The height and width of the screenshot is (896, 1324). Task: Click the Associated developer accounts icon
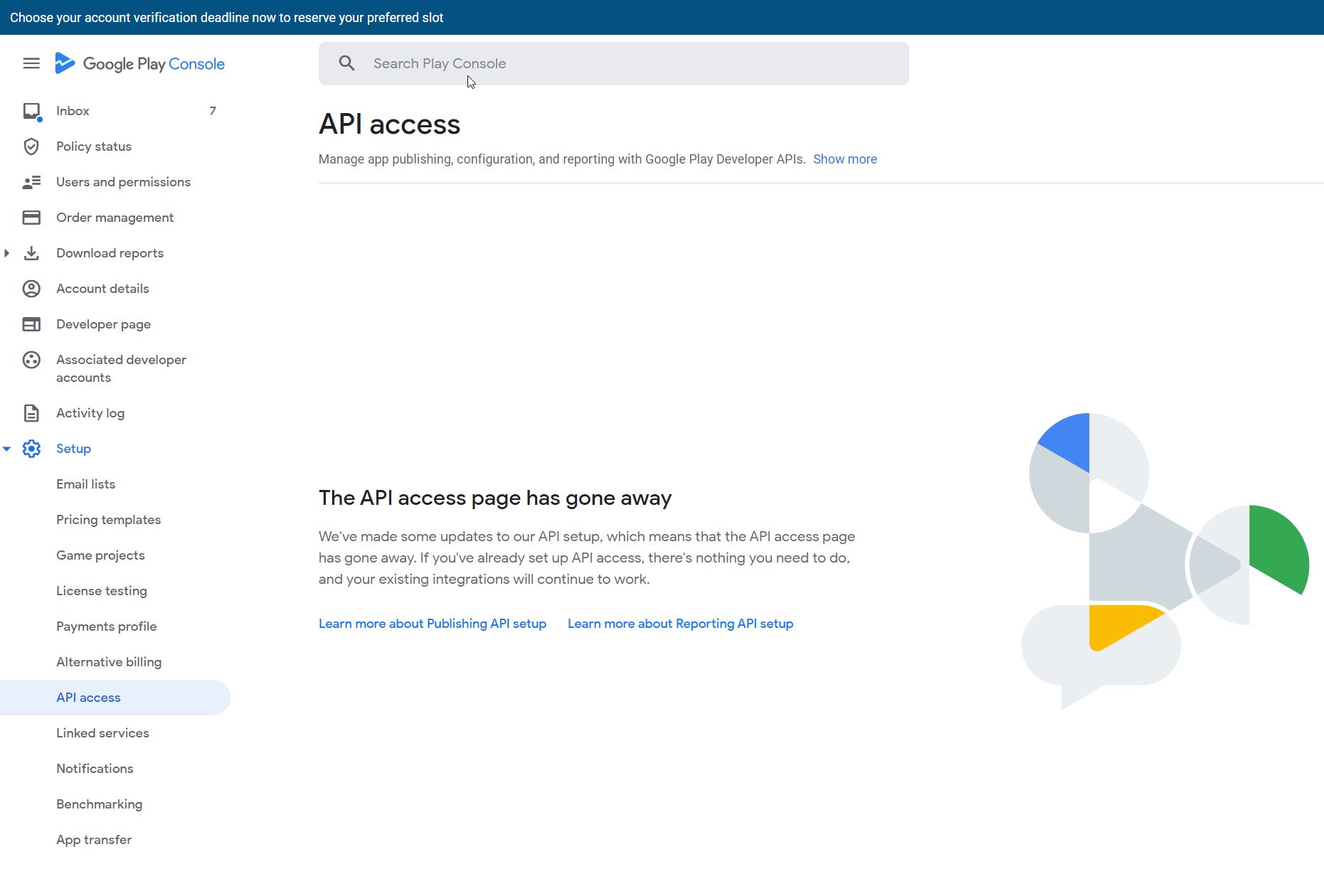click(x=31, y=360)
